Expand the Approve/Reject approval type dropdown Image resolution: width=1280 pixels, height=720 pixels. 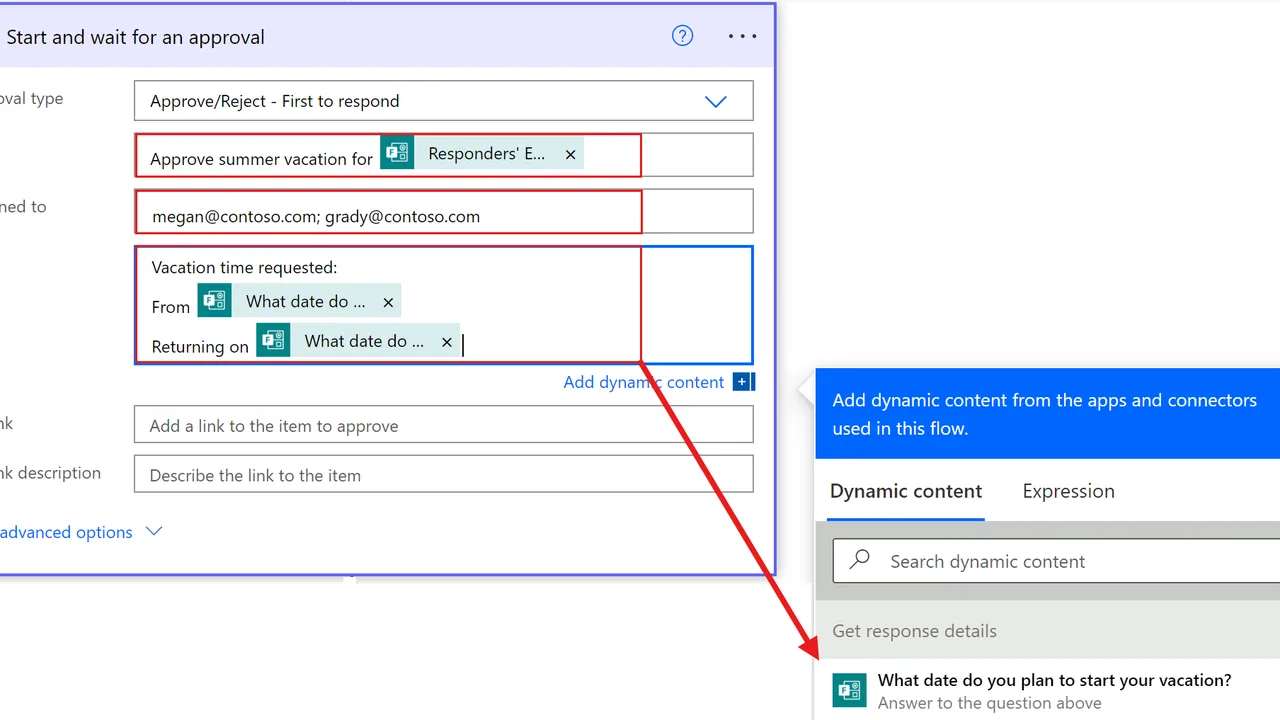pyautogui.click(x=716, y=101)
